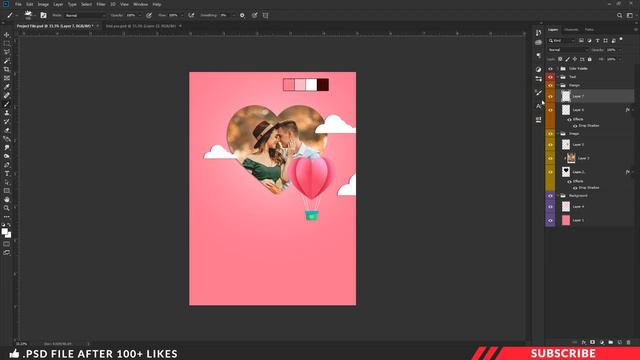Open the brush Mode dropdown in options bar
Viewport: 640px width, 360px height.
tap(85, 15)
